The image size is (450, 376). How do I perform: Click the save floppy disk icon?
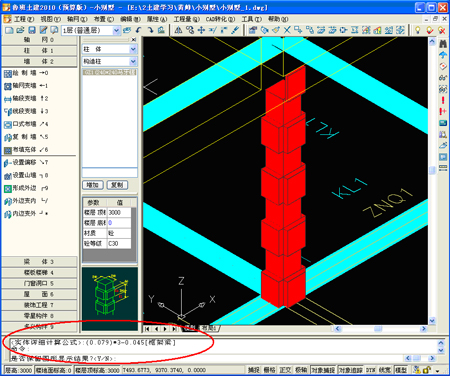coord(32,30)
